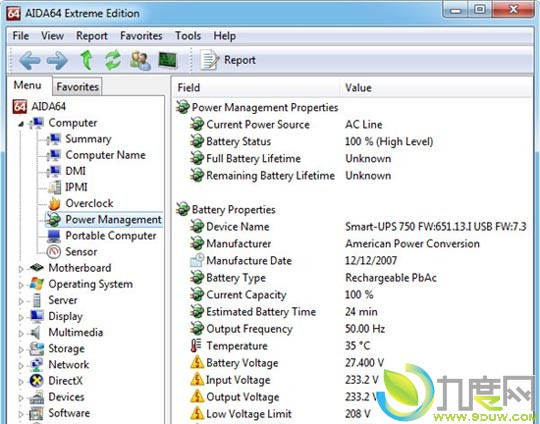Screen dimensions: 540x424
Task: Select the Portable Computer laptop icon
Action: click(54, 236)
